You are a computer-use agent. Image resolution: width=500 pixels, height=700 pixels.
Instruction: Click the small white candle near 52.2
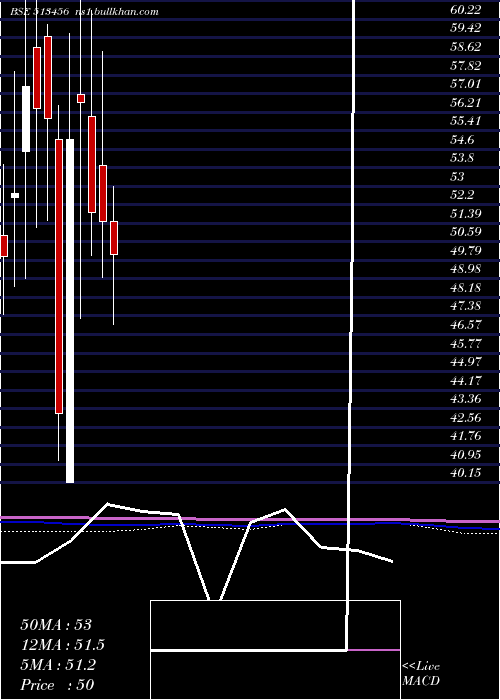click(15, 195)
